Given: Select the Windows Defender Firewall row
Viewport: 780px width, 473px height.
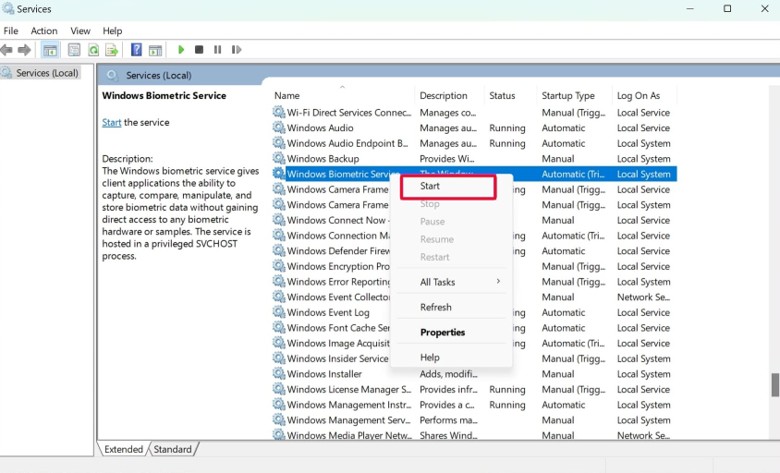Looking at the screenshot, I should tap(474, 251).
